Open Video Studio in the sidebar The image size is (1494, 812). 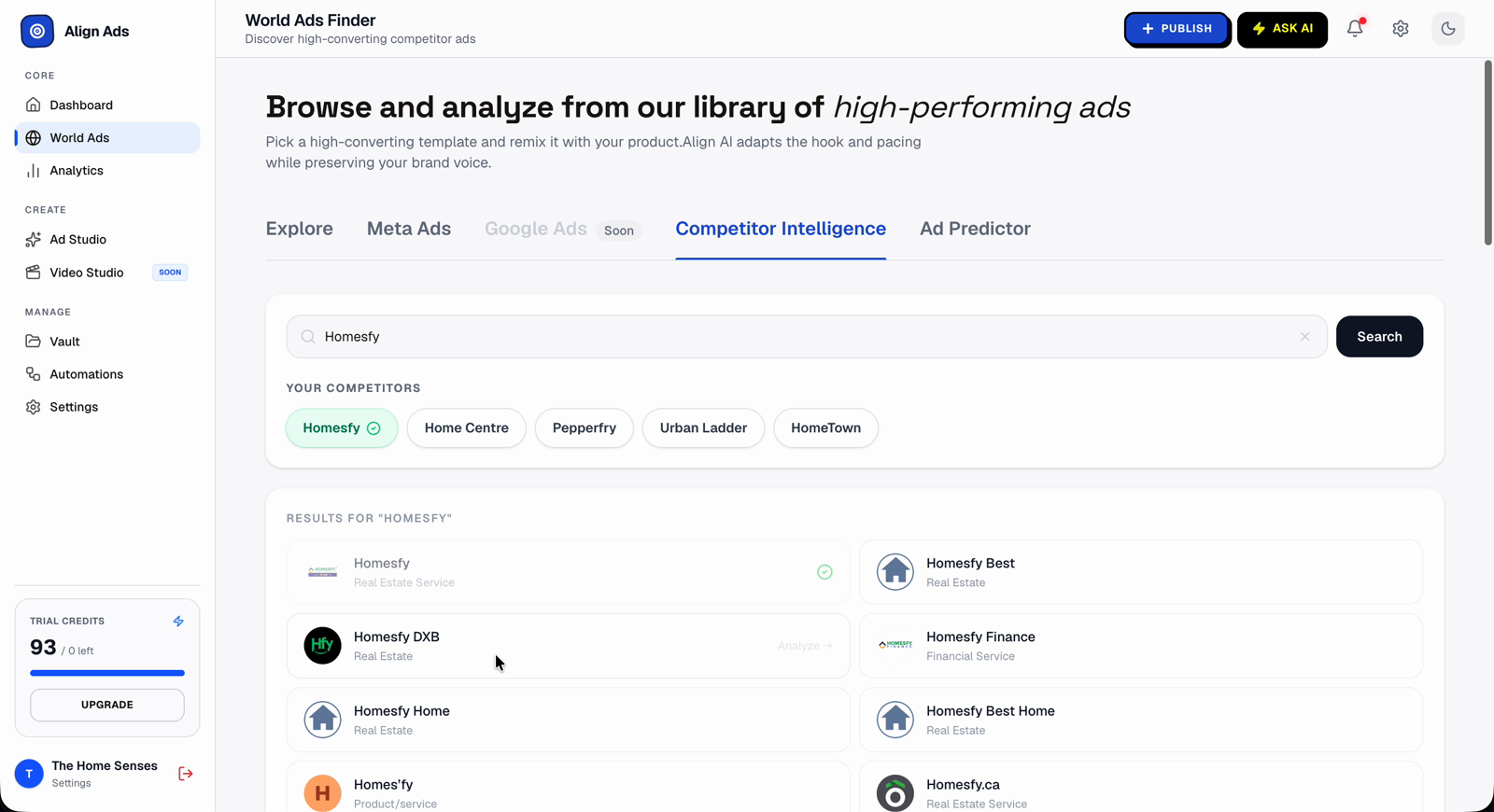coord(107,273)
